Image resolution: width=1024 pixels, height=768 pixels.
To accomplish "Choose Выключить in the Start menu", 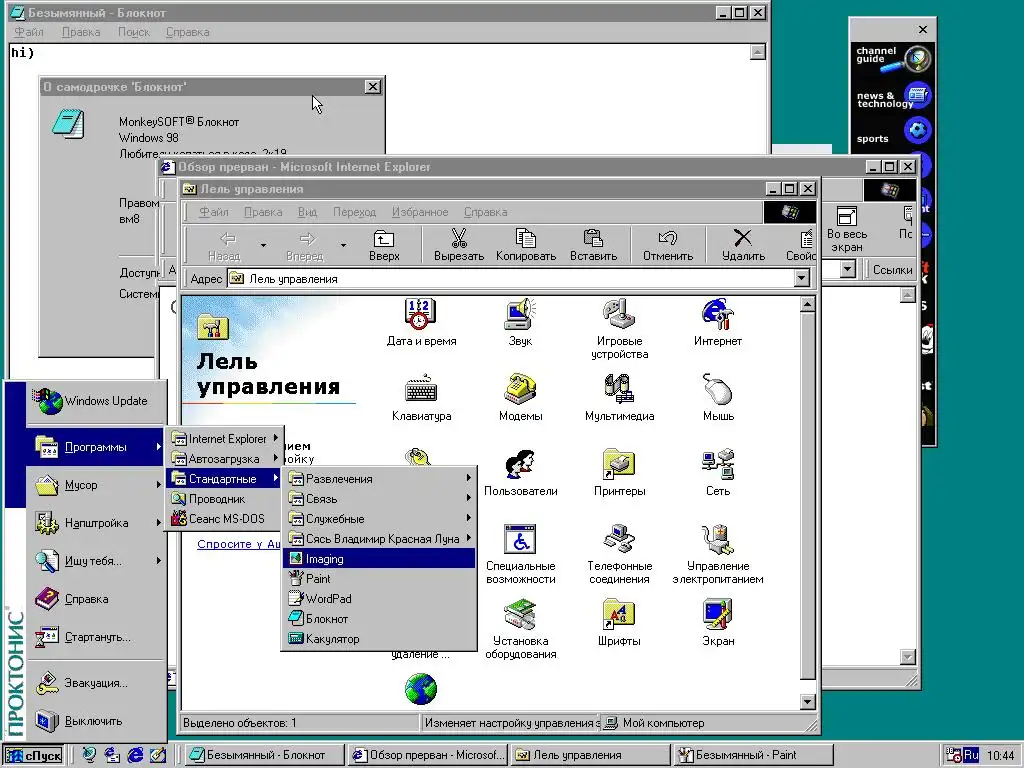I will (x=95, y=721).
